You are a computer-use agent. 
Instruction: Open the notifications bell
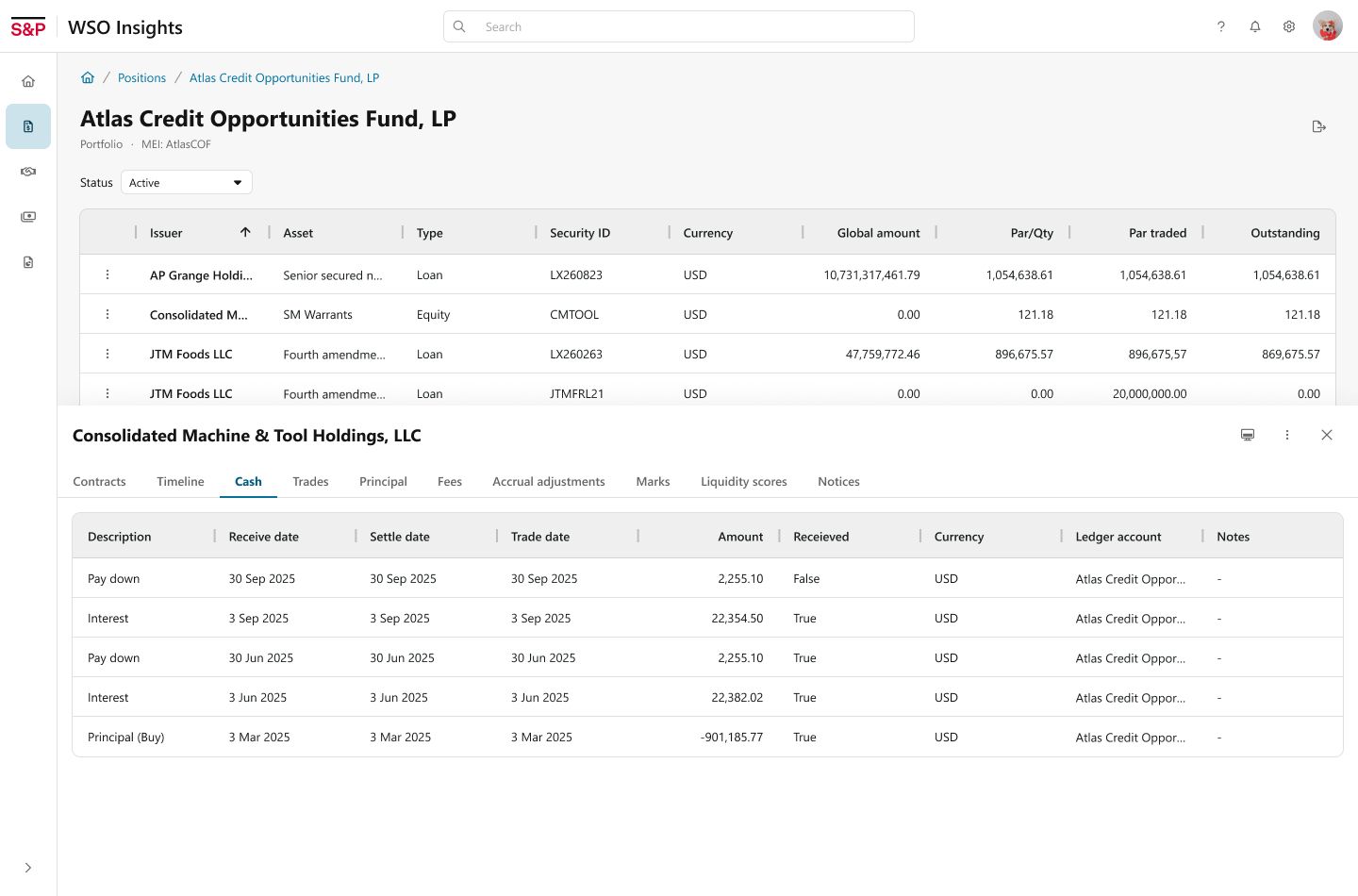[x=1255, y=26]
